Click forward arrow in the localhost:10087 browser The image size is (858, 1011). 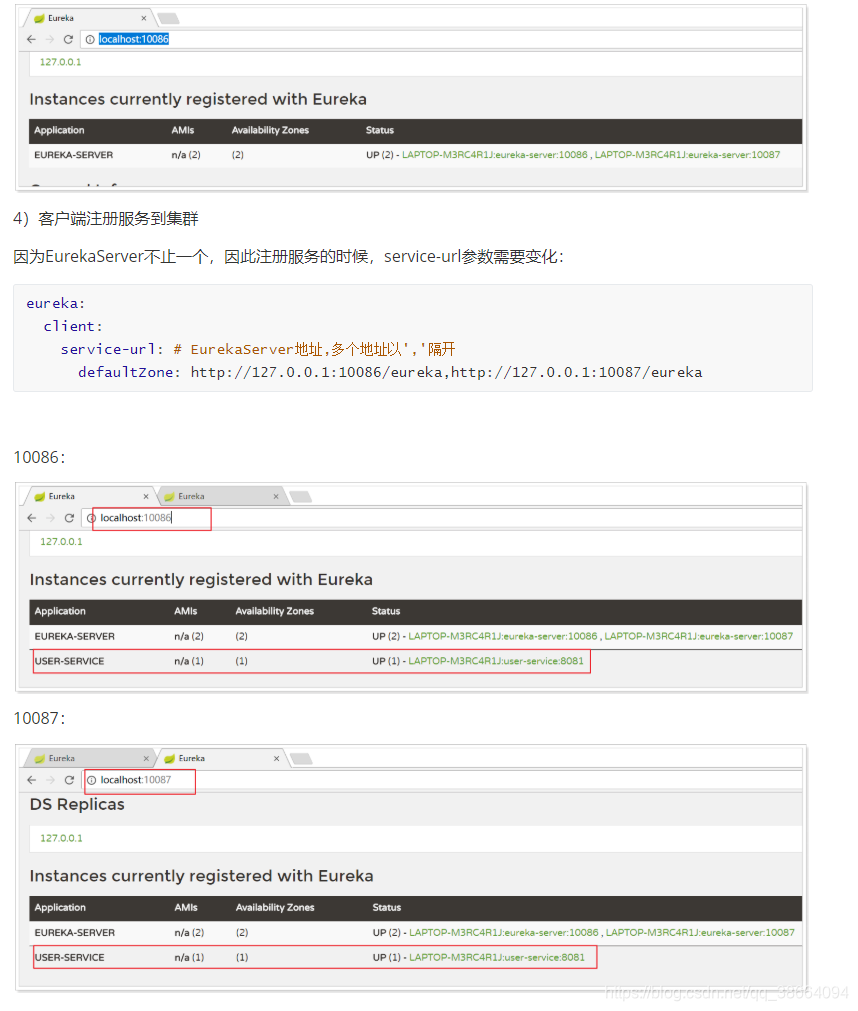(50, 780)
